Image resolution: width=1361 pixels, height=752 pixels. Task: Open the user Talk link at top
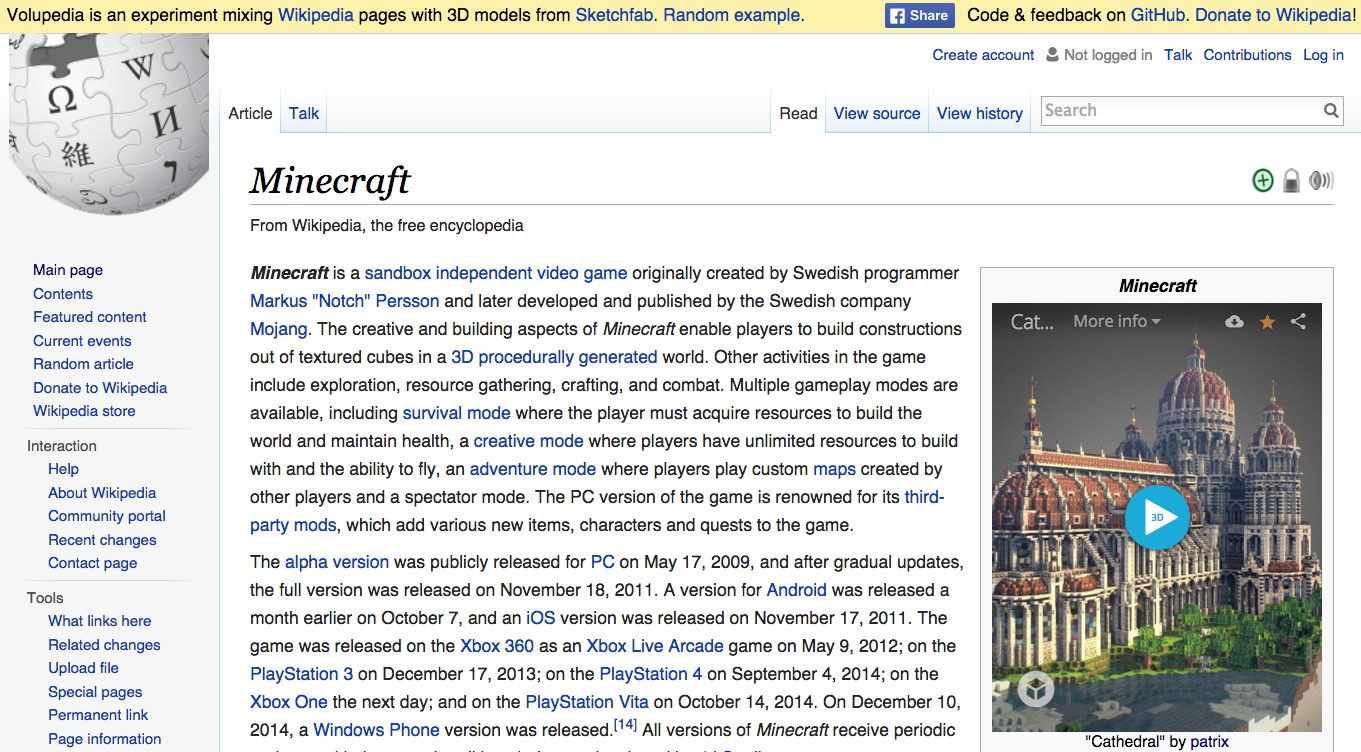pos(1178,55)
